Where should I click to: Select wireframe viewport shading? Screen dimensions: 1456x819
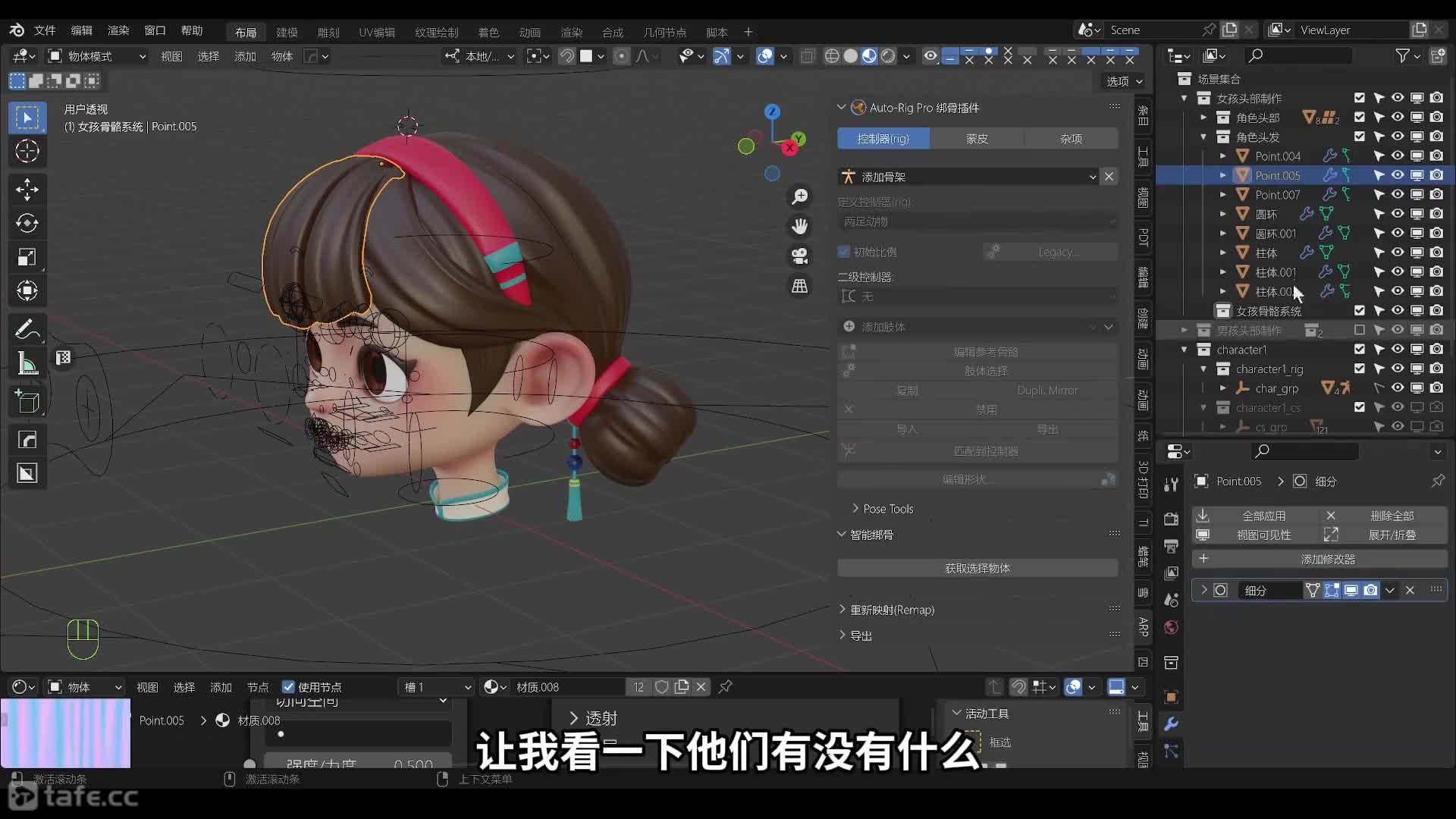pos(832,56)
